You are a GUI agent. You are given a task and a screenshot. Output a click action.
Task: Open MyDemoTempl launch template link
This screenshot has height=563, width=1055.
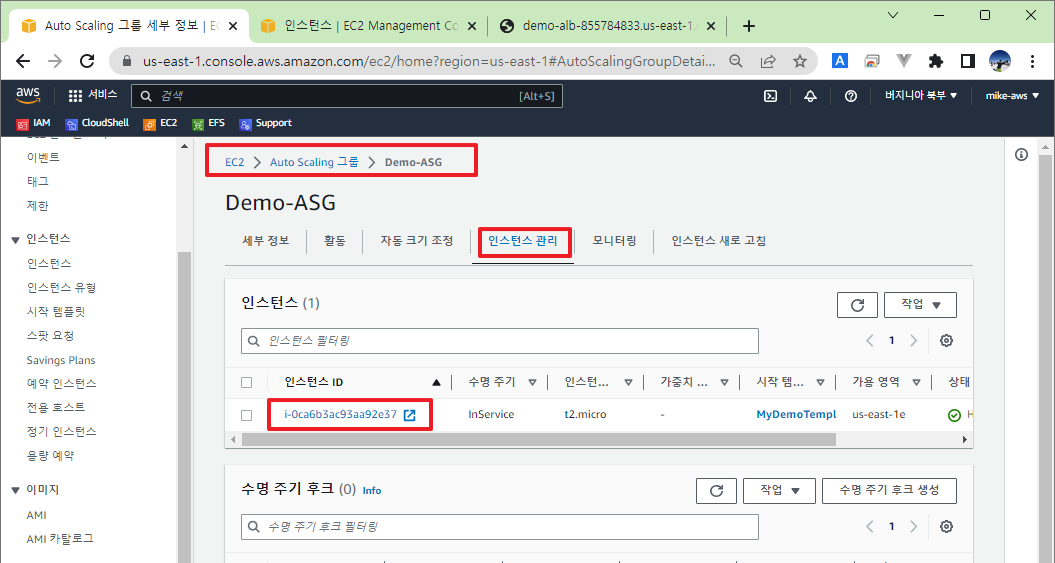click(796, 415)
